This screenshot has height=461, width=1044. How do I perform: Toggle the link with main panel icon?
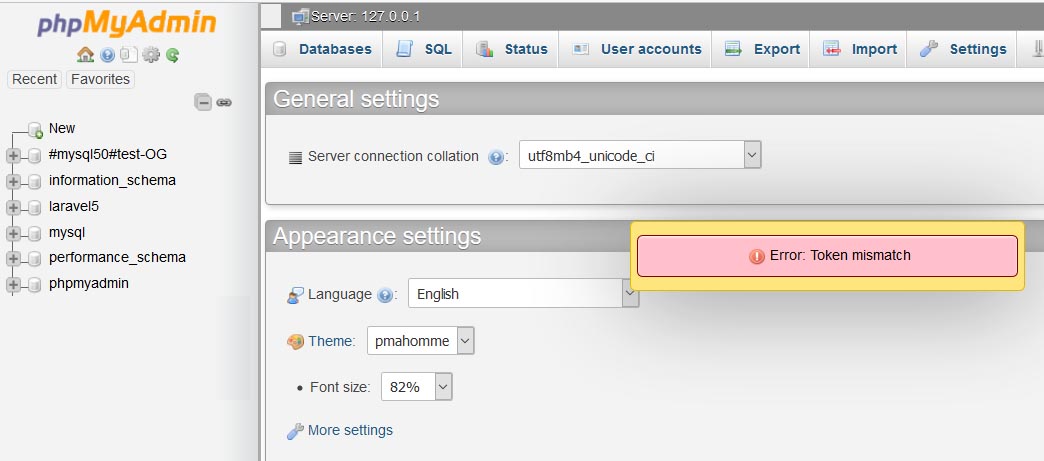coord(224,103)
